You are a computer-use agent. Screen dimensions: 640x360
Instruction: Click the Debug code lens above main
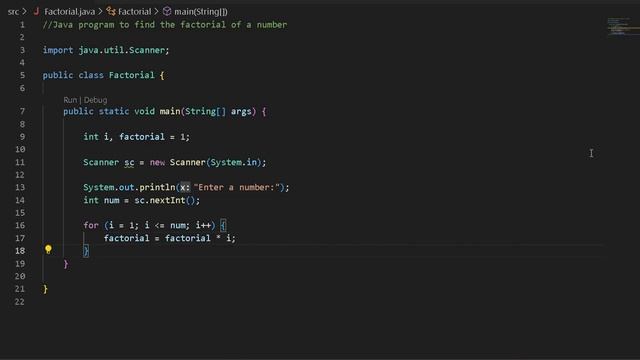96,100
